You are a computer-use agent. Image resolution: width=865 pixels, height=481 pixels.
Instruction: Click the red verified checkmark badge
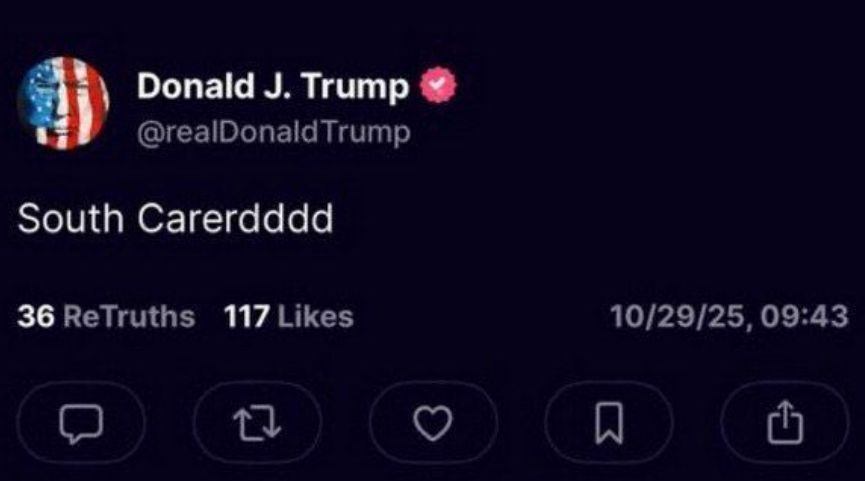point(438,85)
